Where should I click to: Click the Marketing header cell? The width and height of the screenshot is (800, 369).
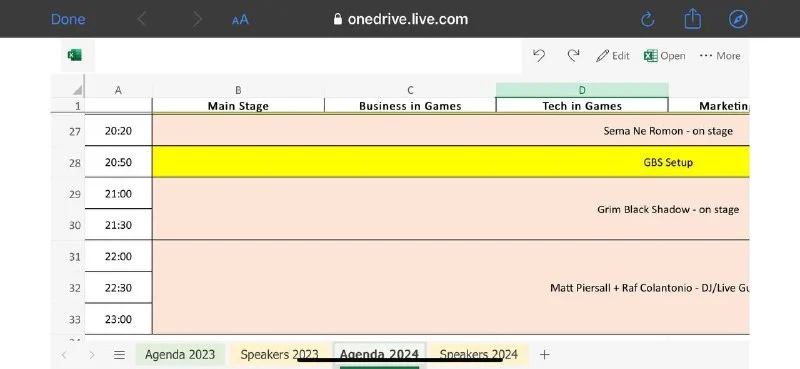click(x=709, y=106)
